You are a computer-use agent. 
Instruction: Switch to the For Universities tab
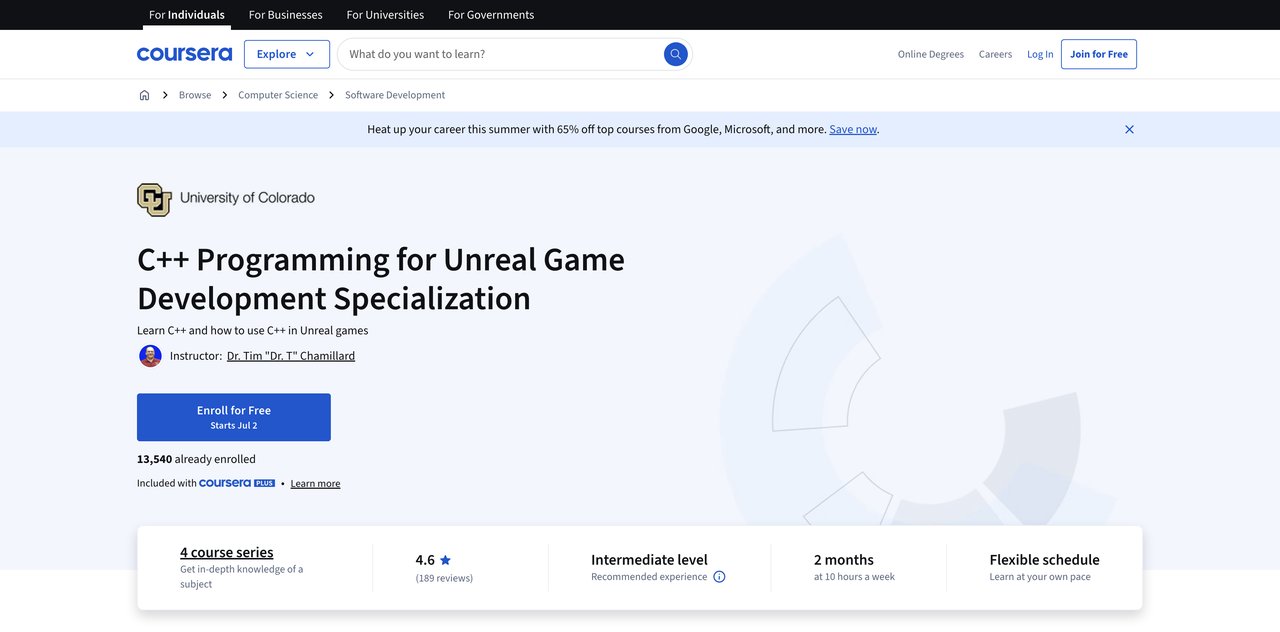(x=385, y=15)
